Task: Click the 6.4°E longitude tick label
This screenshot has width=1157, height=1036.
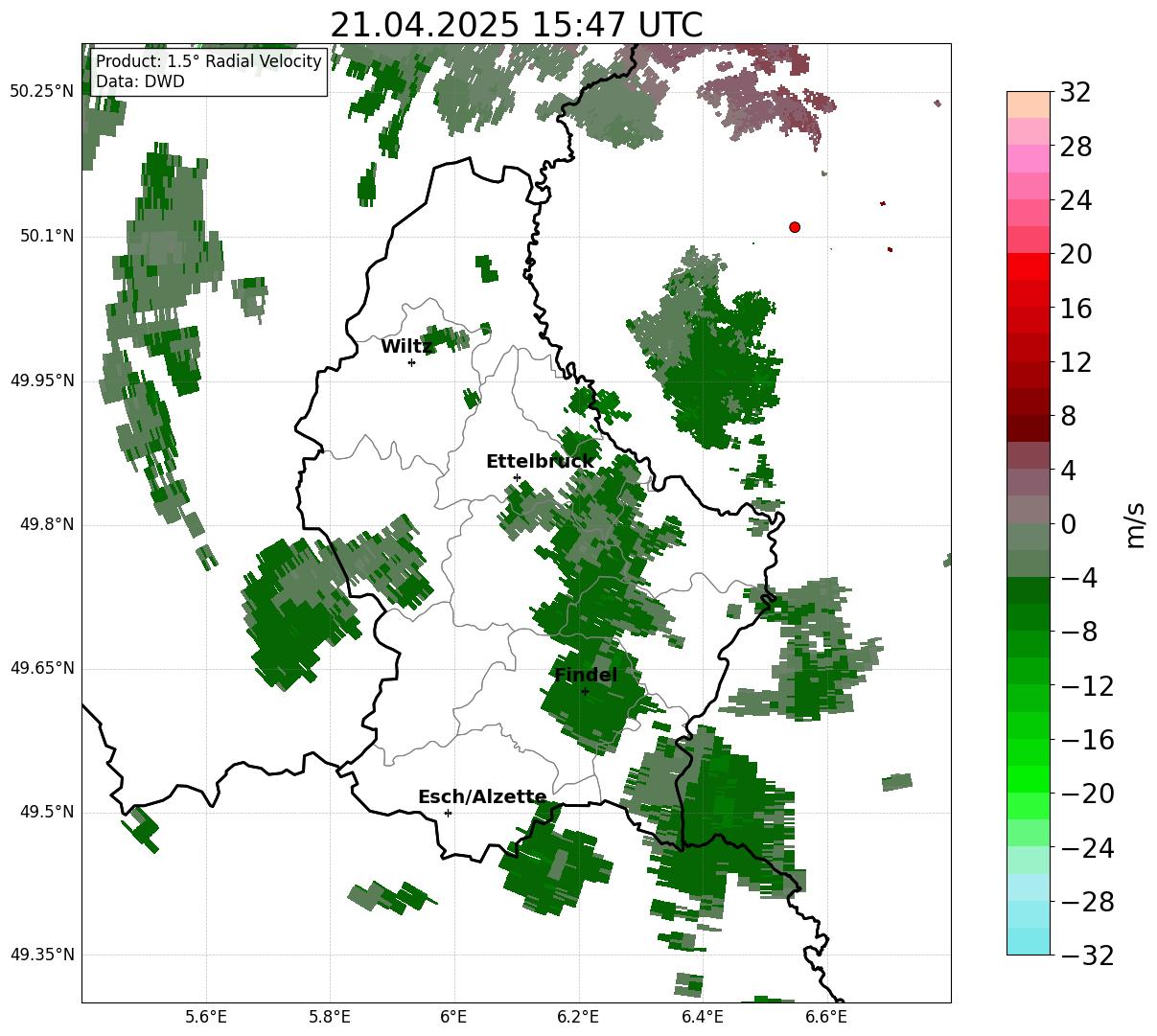Action: (703, 1017)
